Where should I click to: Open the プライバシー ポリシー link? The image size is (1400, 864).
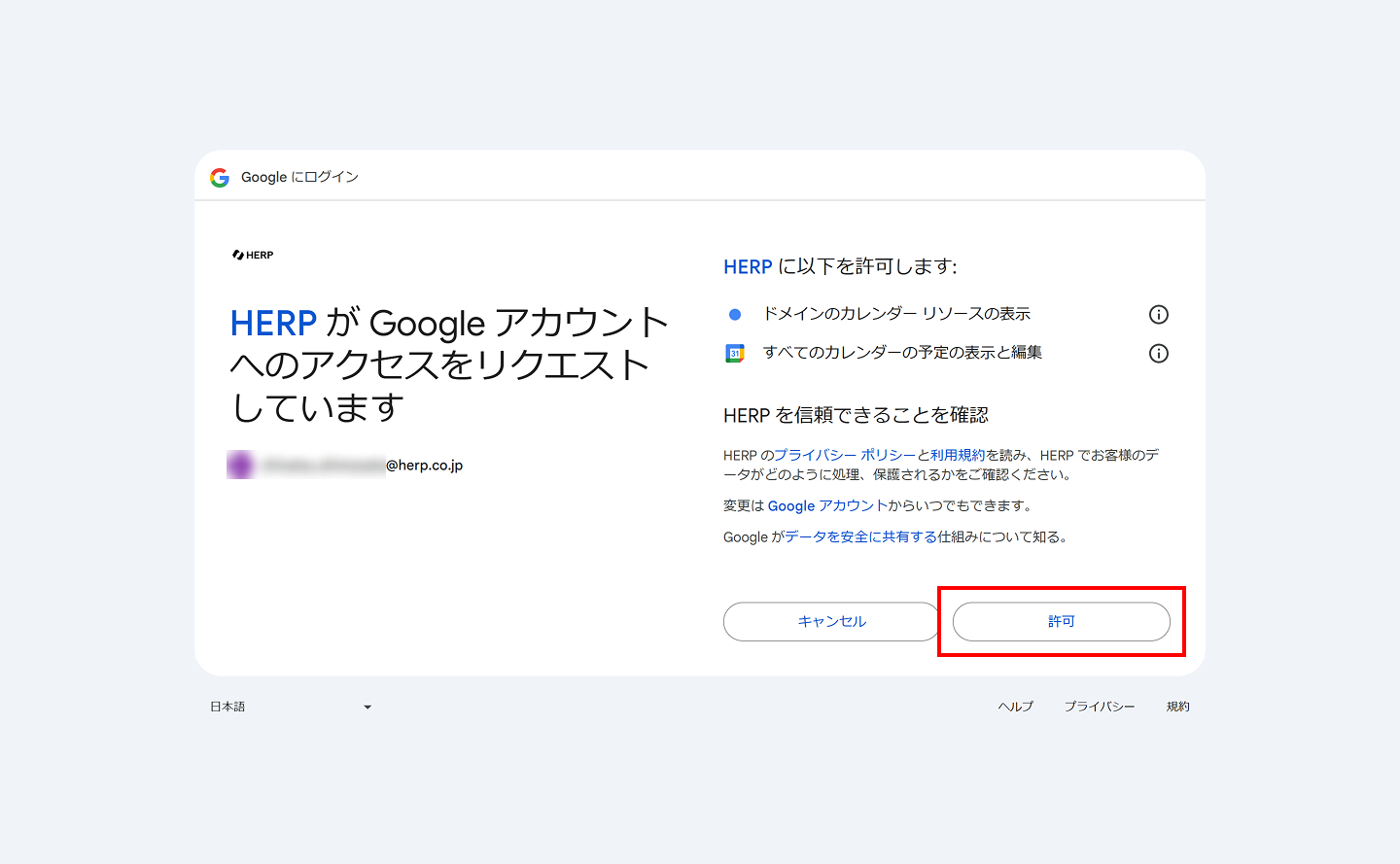click(845, 455)
